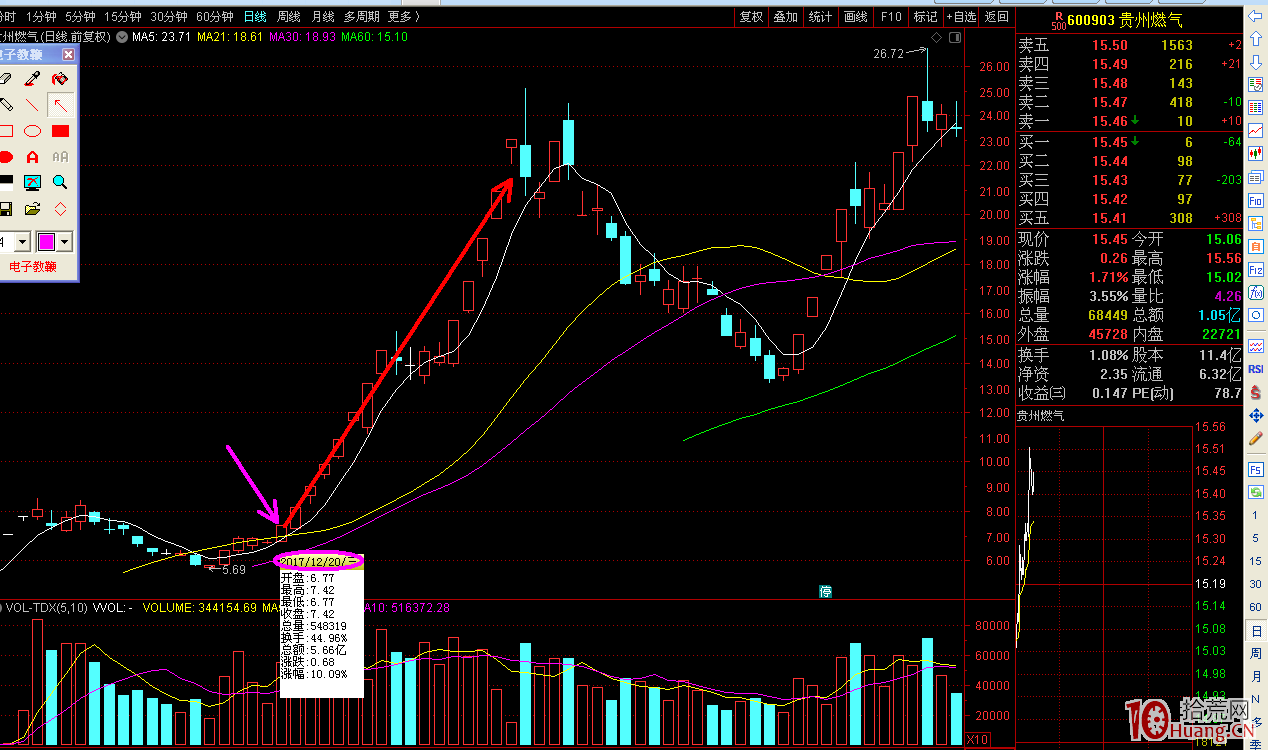Image resolution: width=1268 pixels, height=750 pixels.
Task: Select the eyedropper tool in 电子教鞭 palette
Action: point(32,79)
